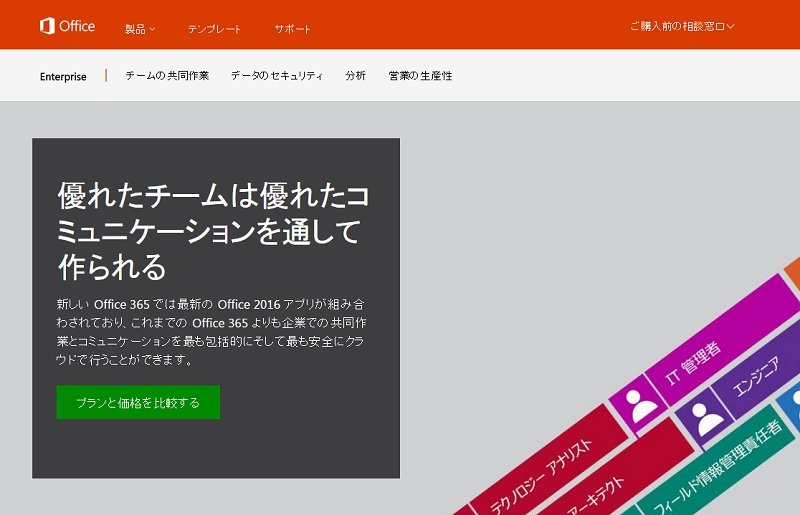Viewport: 800px width, 515px height.
Task: Go to the サポート menu item
Action: pos(292,29)
